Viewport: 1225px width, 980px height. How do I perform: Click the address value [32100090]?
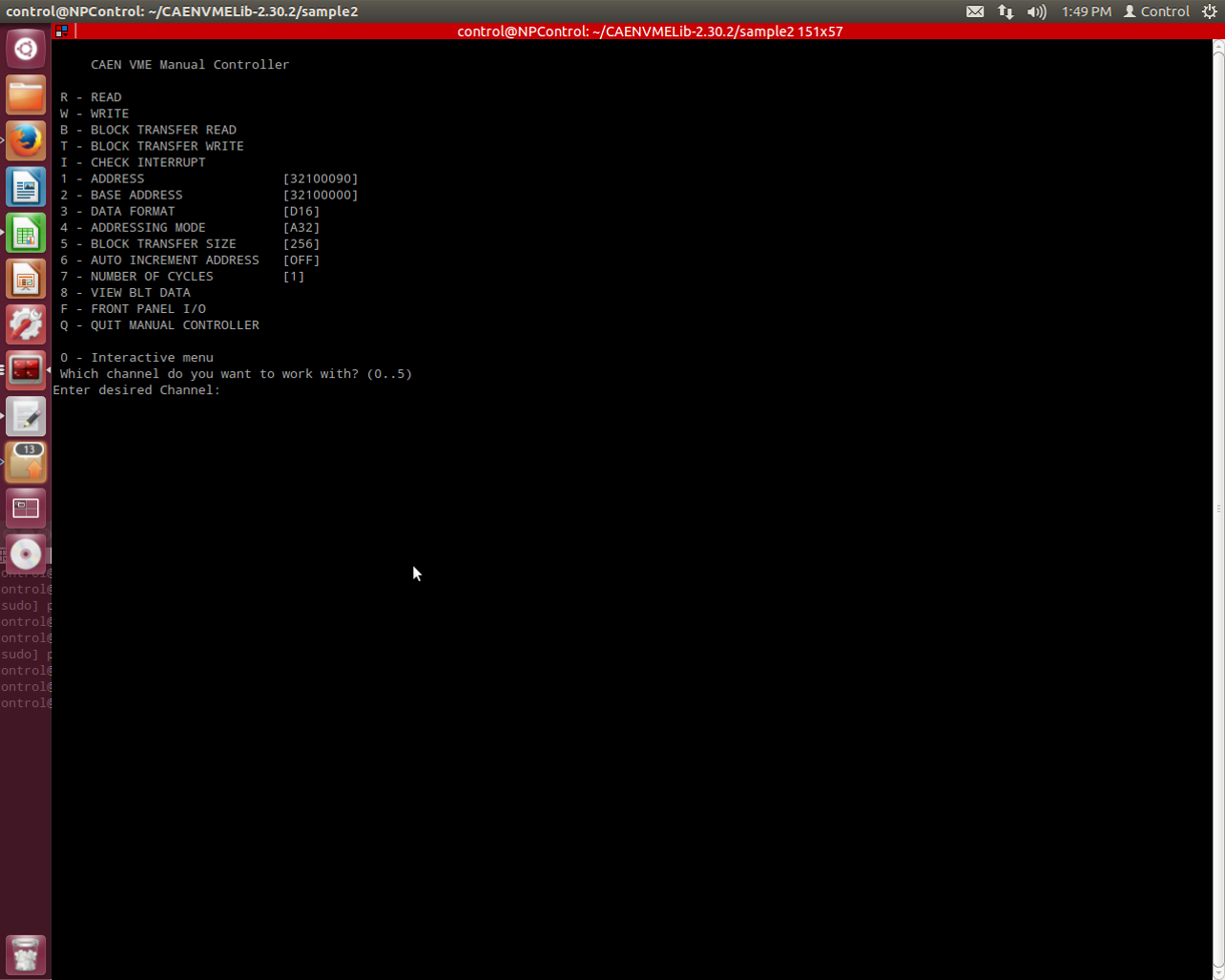tap(321, 178)
